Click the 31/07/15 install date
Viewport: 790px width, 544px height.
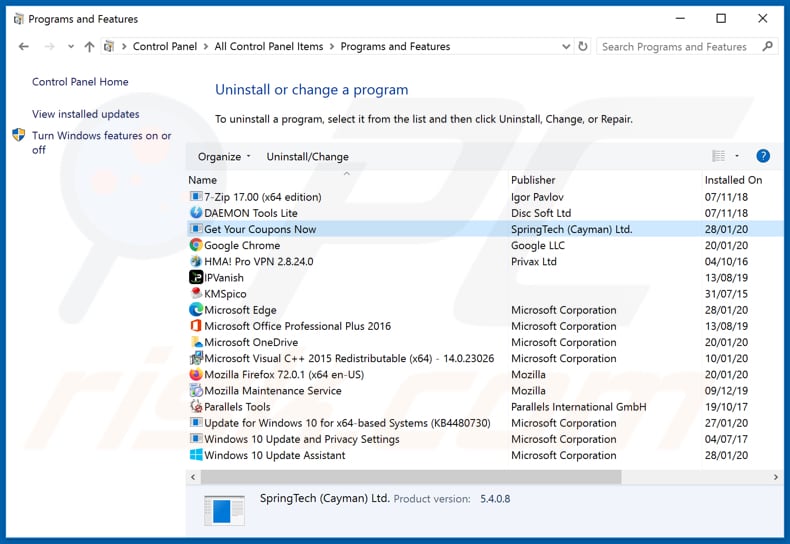[726, 294]
